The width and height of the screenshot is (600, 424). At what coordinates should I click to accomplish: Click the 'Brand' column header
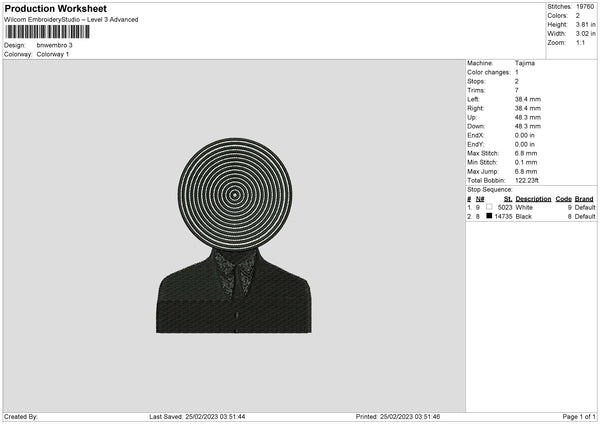pos(584,199)
